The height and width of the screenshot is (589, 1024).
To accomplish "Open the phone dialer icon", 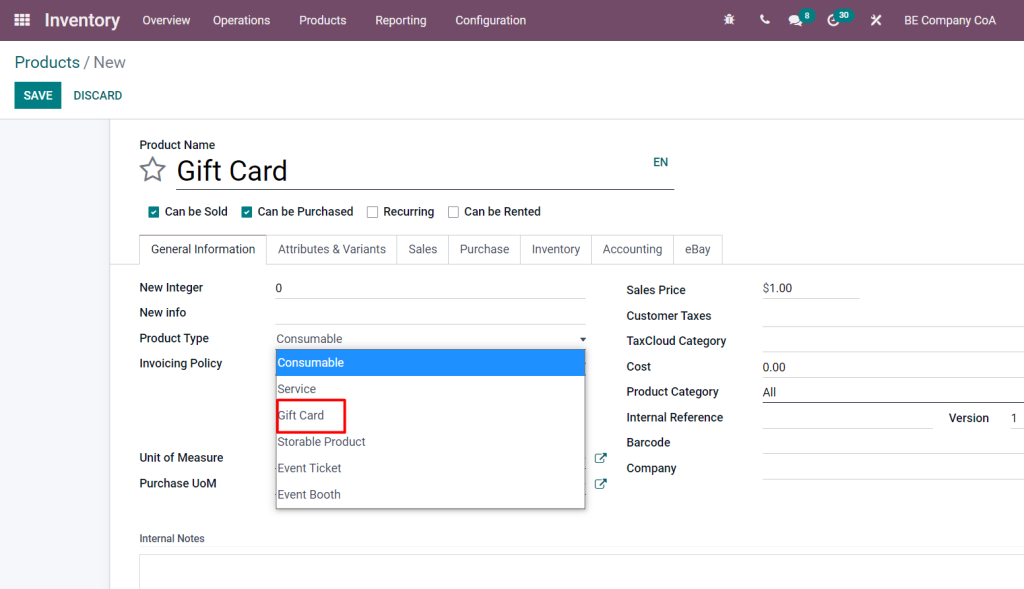I will pyautogui.click(x=764, y=19).
